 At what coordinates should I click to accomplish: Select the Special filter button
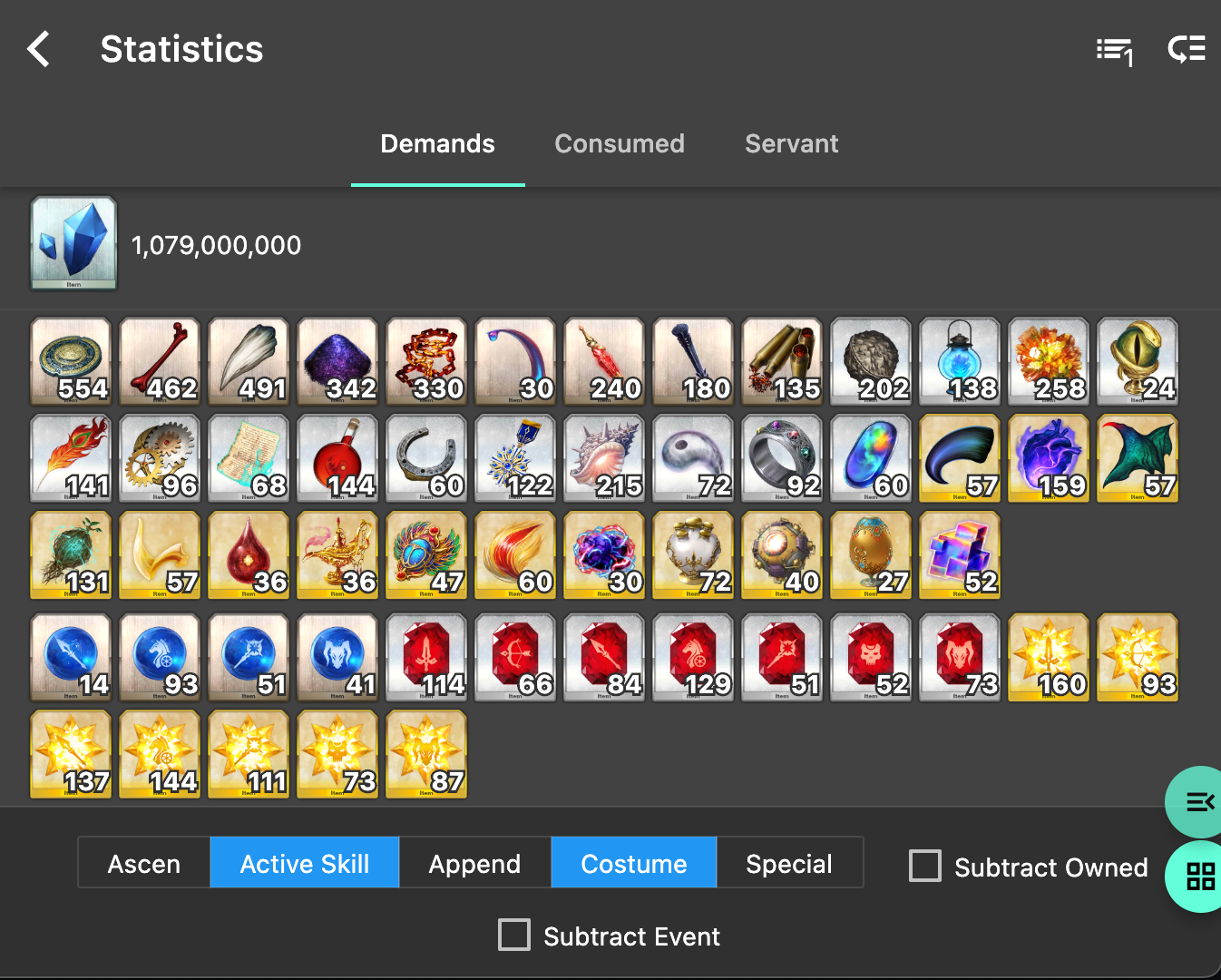coord(788,863)
